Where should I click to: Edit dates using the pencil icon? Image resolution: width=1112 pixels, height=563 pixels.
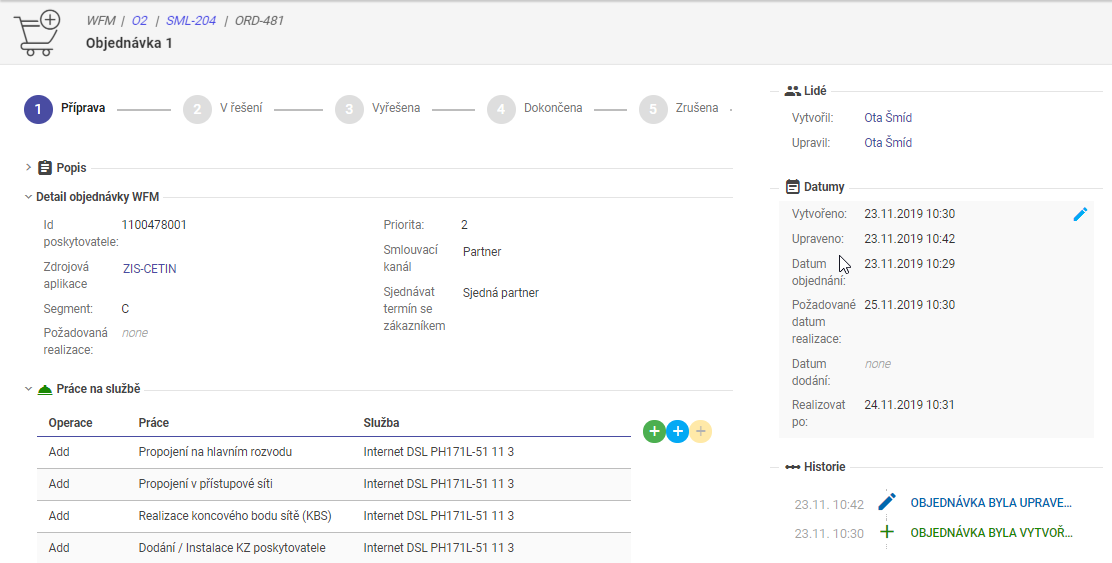click(1080, 214)
